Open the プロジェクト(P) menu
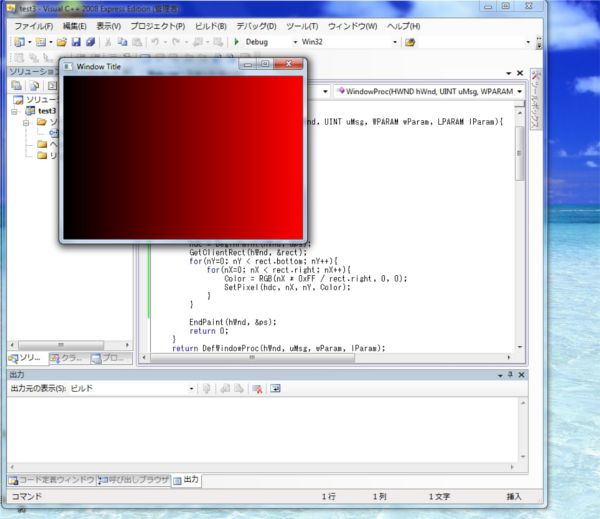The image size is (600, 519). [158, 26]
